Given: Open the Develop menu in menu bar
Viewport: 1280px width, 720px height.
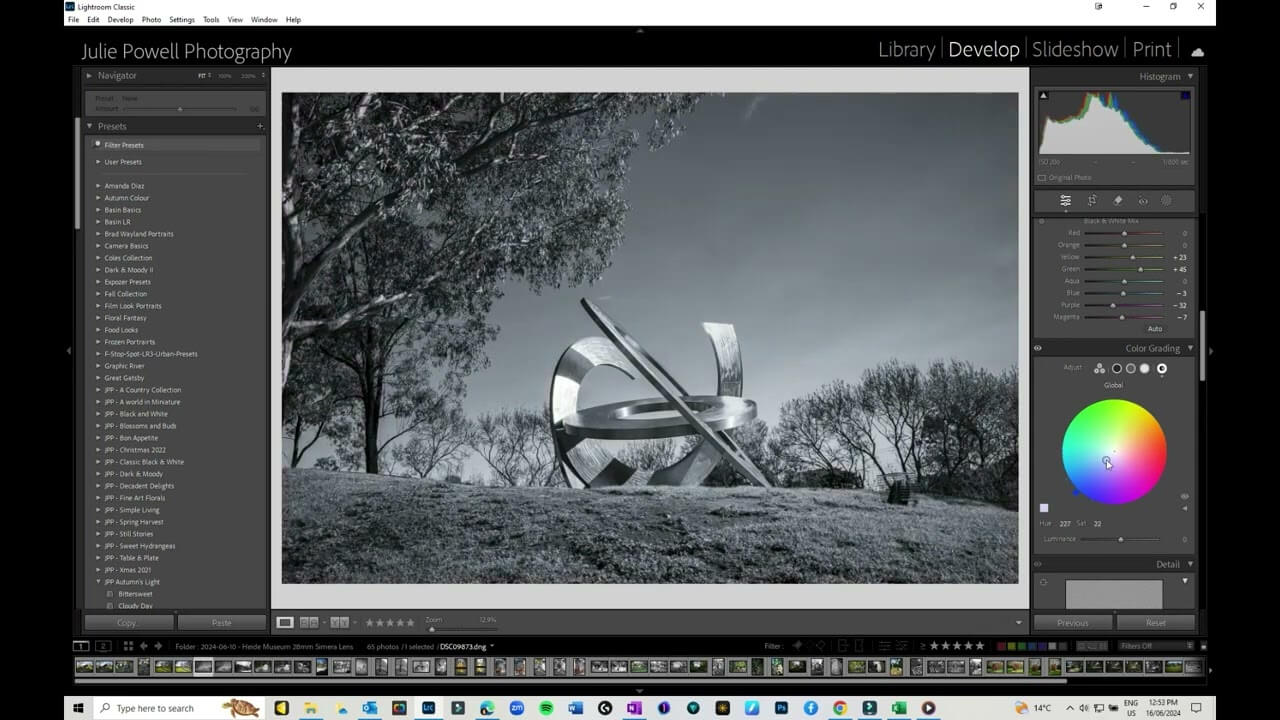Looking at the screenshot, I should pos(120,20).
